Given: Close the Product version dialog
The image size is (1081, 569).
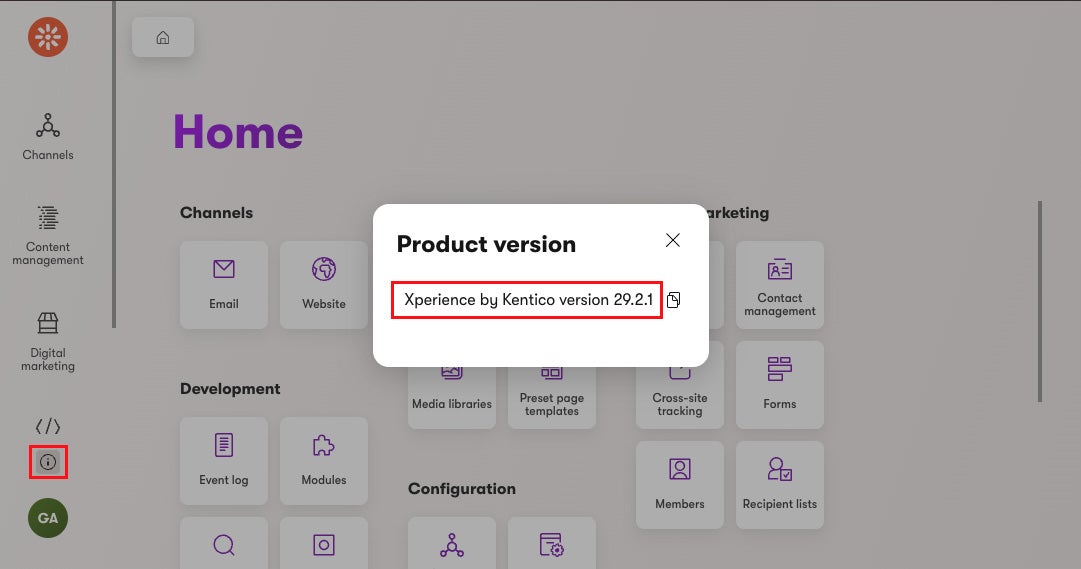Looking at the screenshot, I should (673, 240).
